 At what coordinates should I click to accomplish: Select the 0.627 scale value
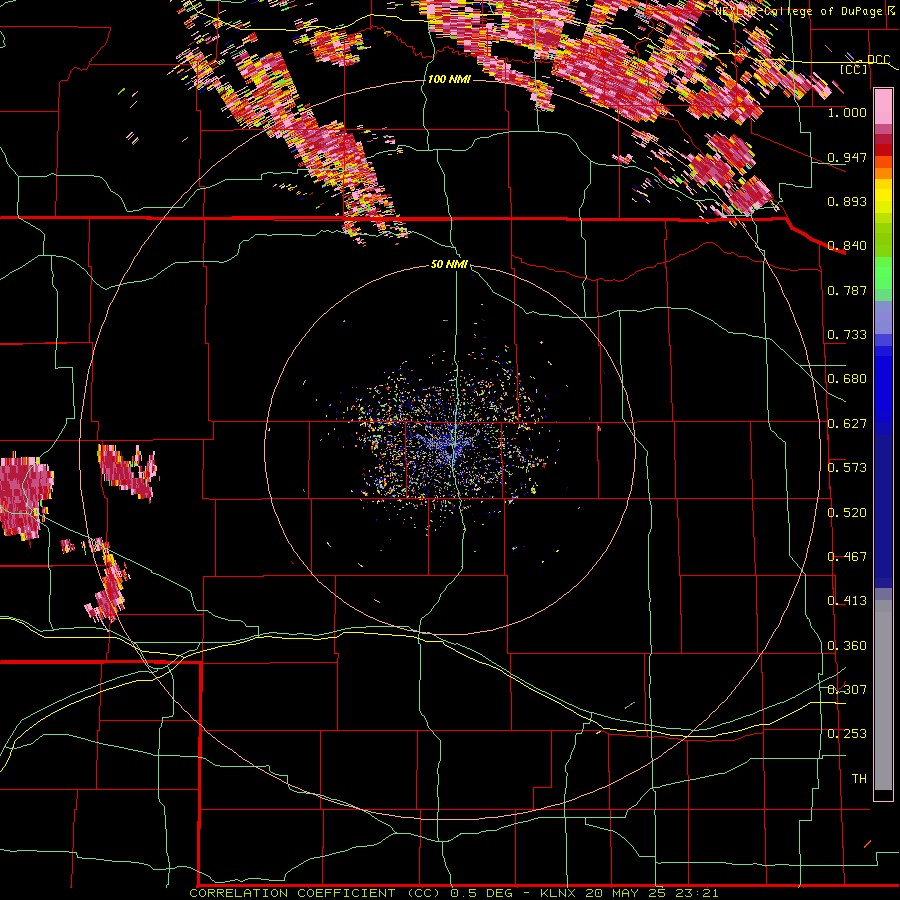pyautogui.click(x=847, y=424)
